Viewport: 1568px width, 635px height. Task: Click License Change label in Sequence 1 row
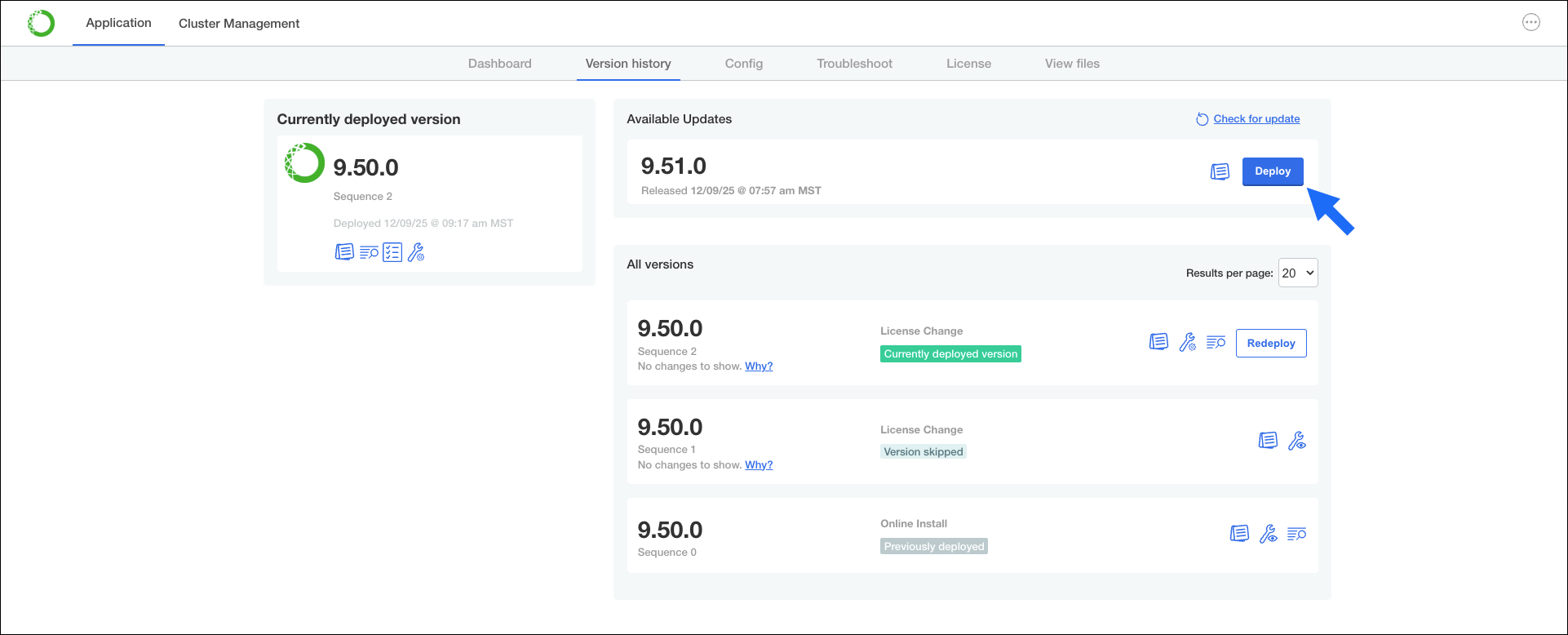point(922,430)
